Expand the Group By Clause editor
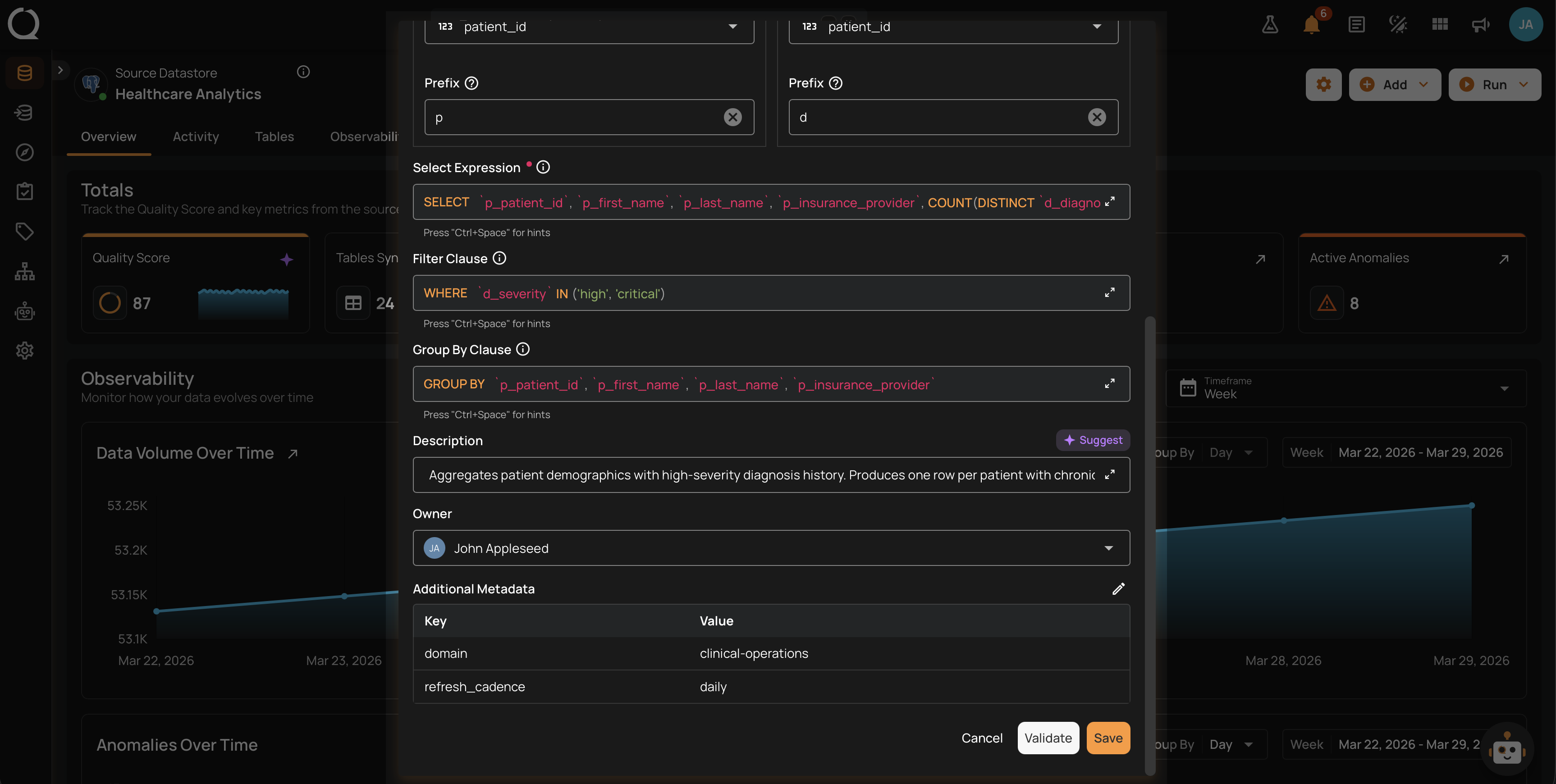Viewport: 1556px width, 784px height. (1110, 383)
